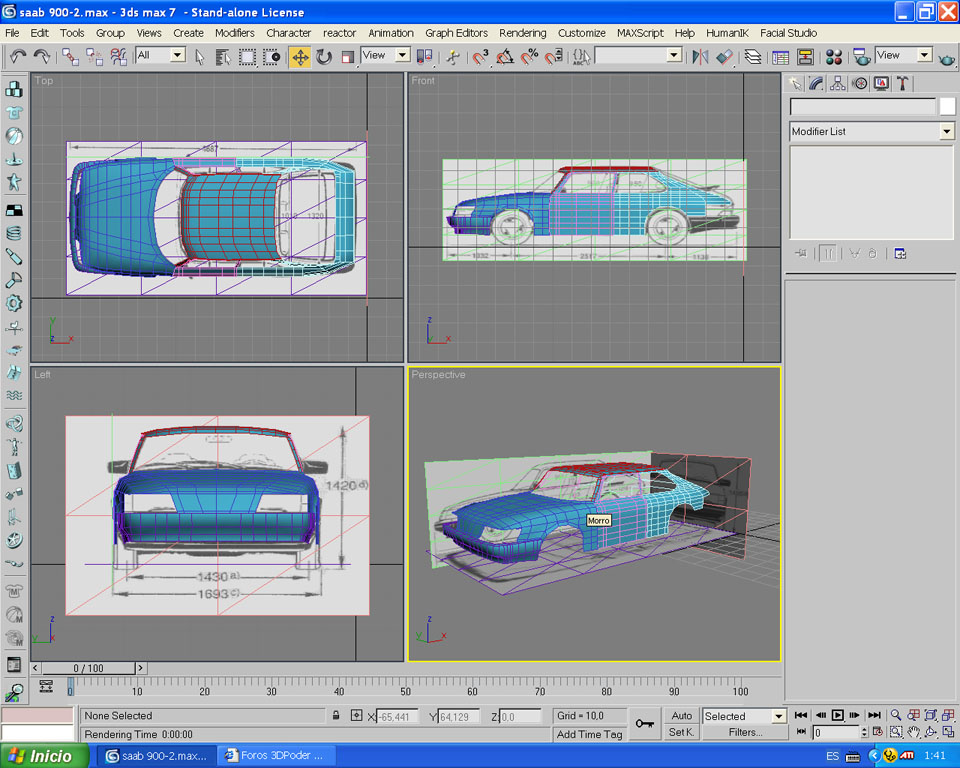960x768 pixels.
Task: Toggle 3D Snaps magnet icon
Action: pos(480,57)
